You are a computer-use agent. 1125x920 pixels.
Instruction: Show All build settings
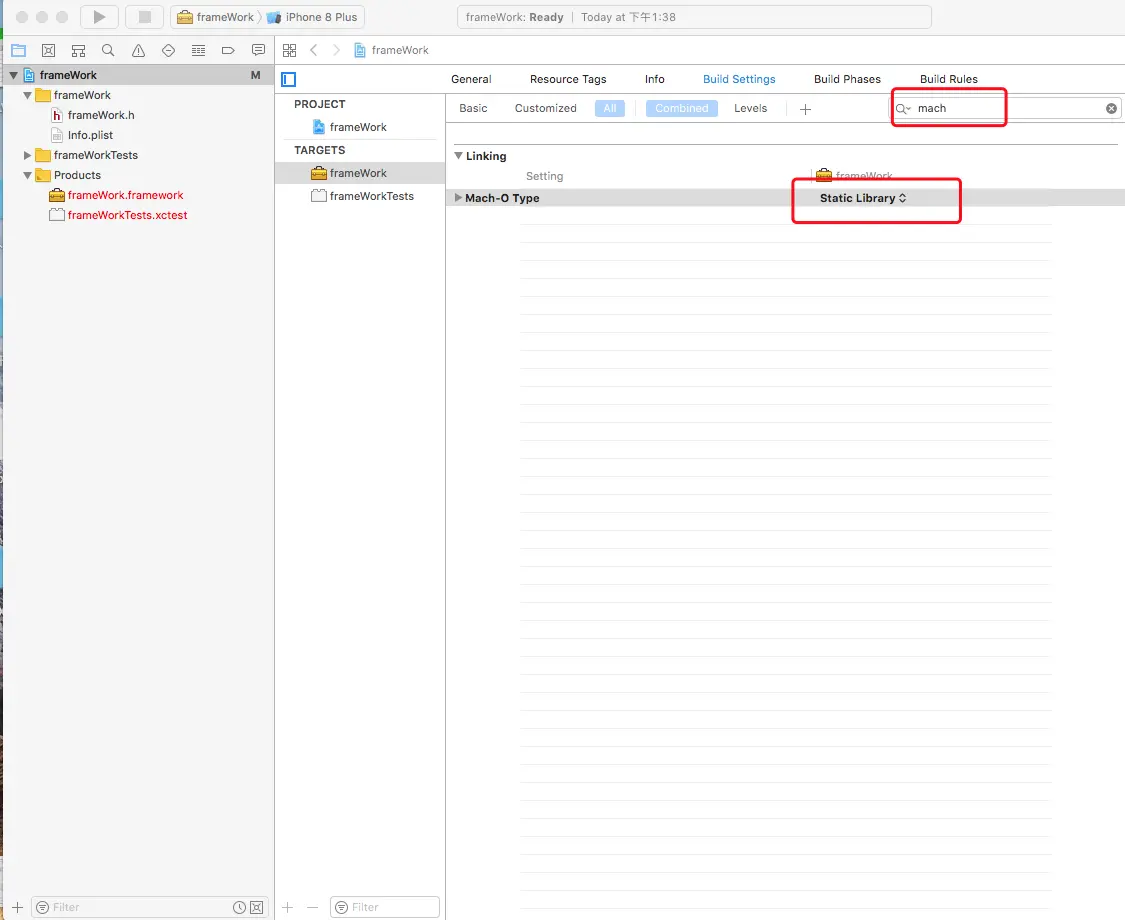(x=610, y=108)
